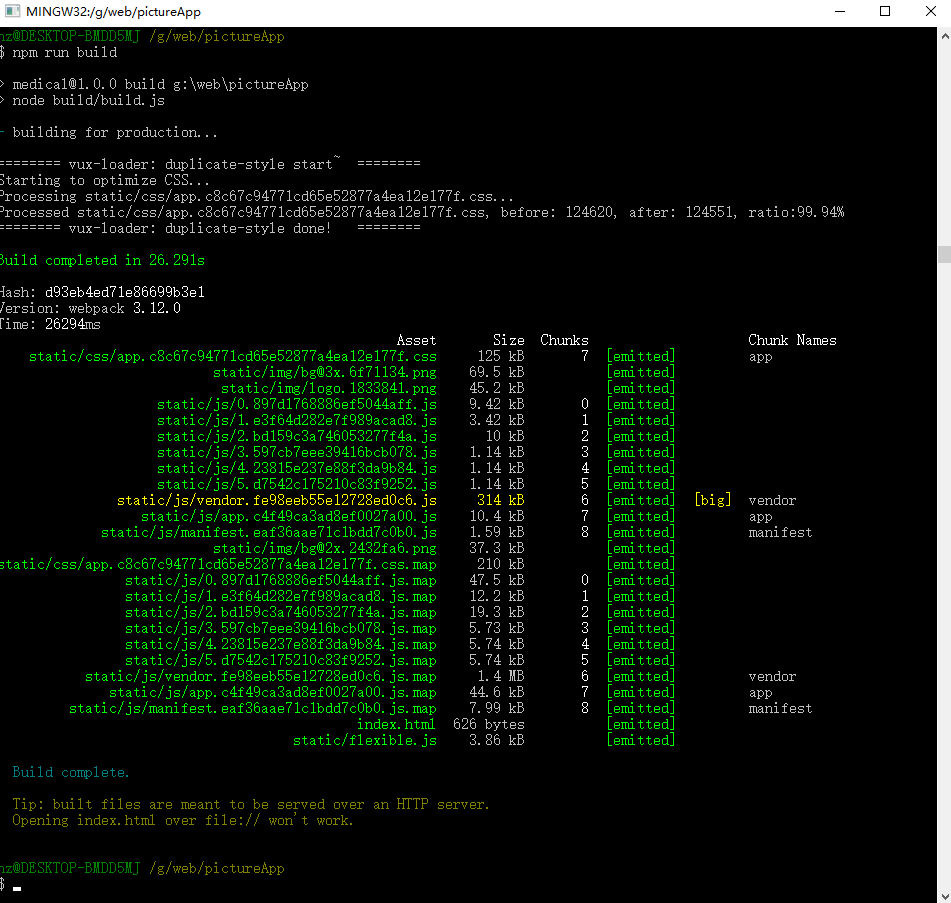Click 'node build/build.js' line
Image resolution: width=951 pixels, height=903 pixels.
[x=89, y=100]
